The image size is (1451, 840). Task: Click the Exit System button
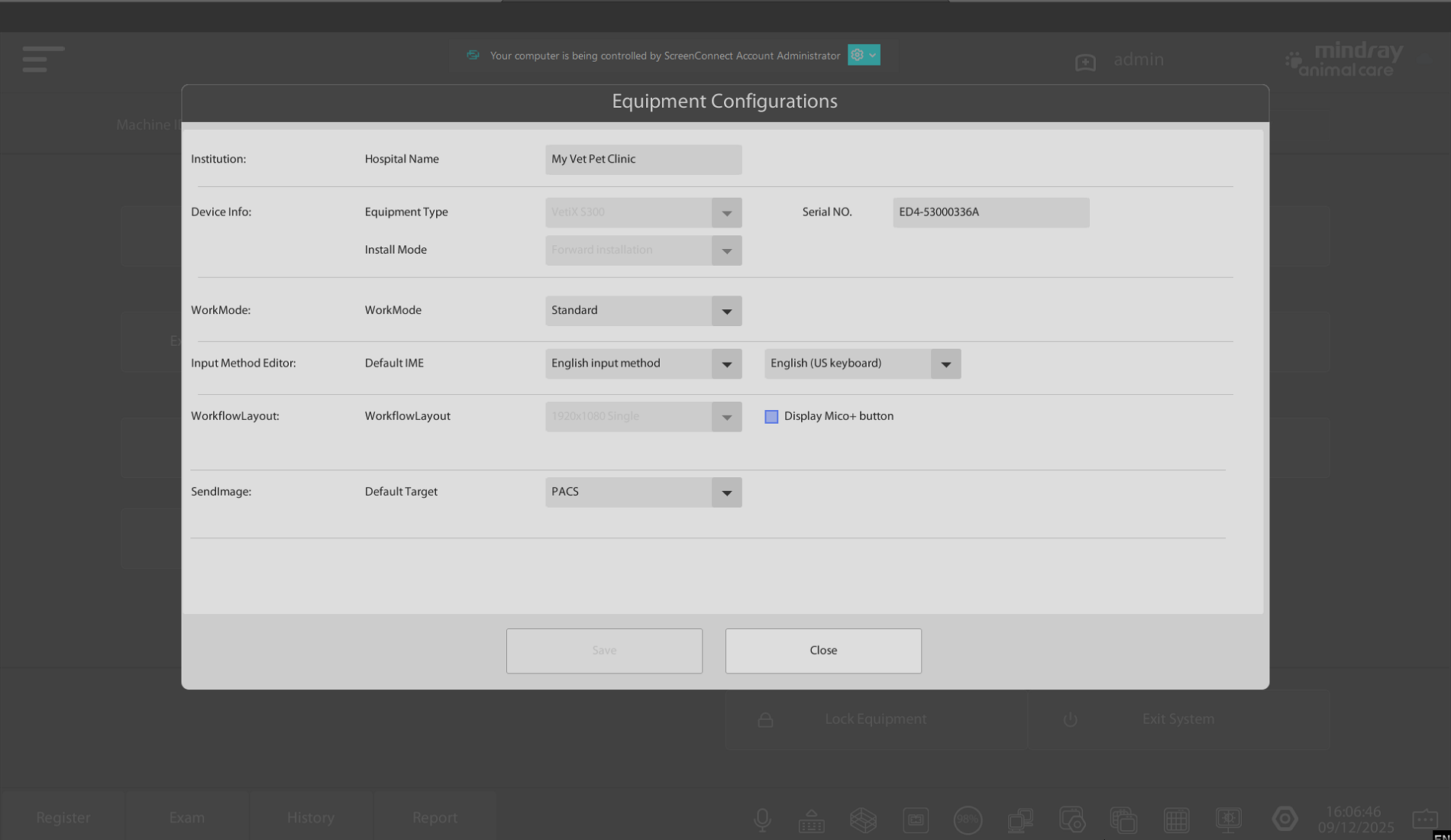click(1178, 719)
